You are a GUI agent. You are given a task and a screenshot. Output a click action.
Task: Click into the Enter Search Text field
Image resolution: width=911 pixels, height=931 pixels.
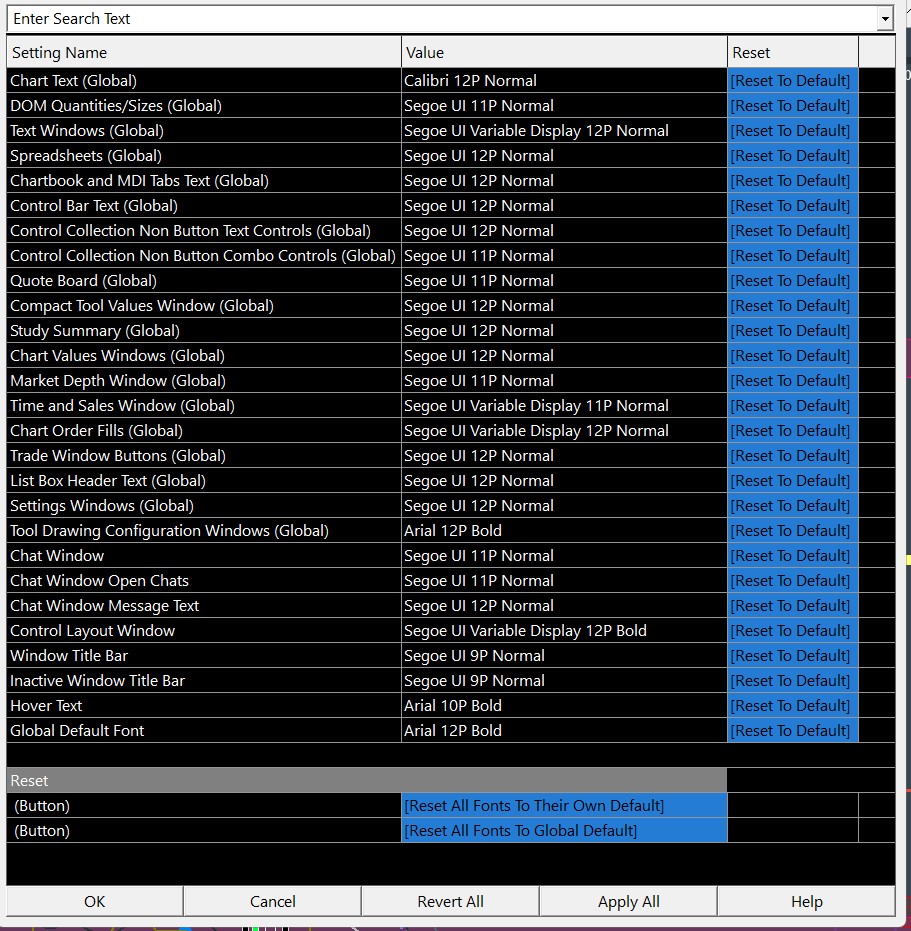click(442, 19)
